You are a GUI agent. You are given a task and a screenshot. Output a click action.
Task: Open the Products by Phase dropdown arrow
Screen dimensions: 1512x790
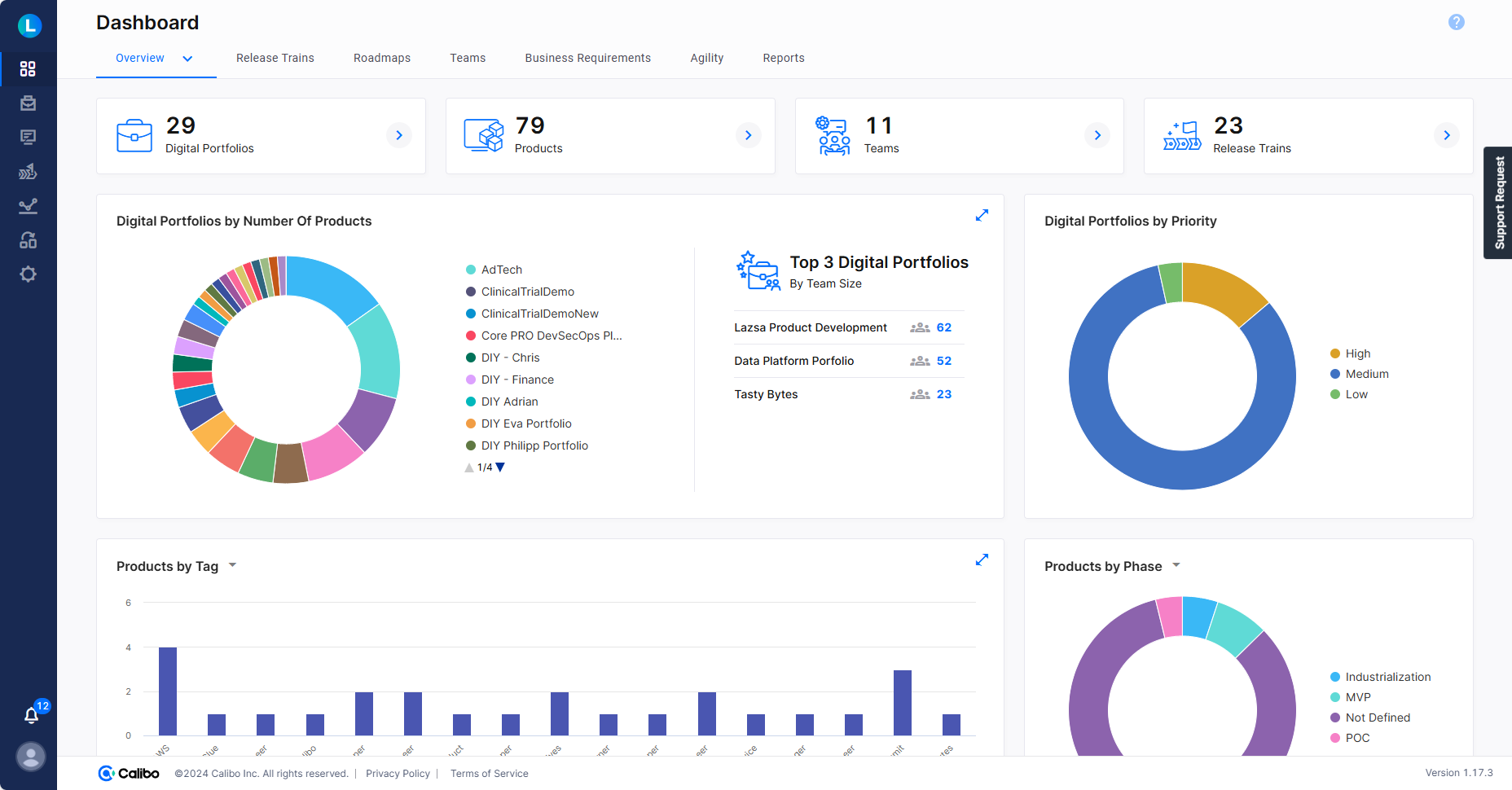pos(1176,564)
